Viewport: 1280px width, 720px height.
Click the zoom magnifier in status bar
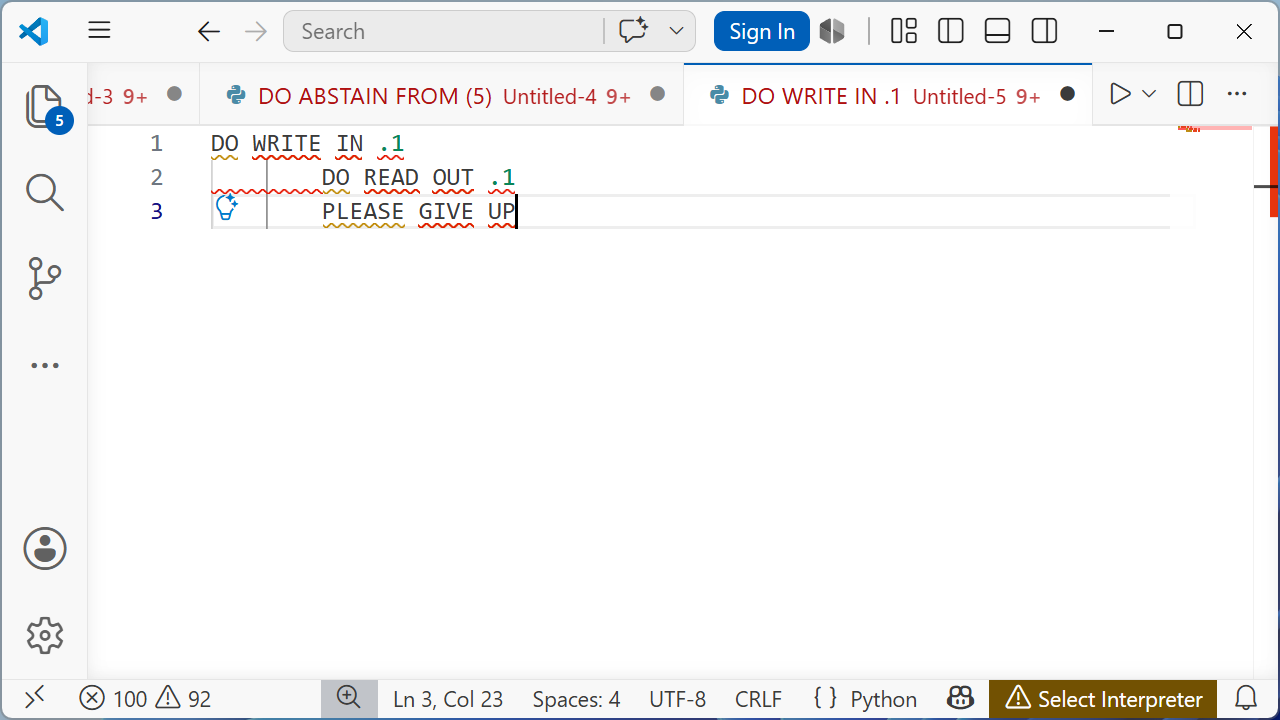pyautogui.click(x=349, y=698)
